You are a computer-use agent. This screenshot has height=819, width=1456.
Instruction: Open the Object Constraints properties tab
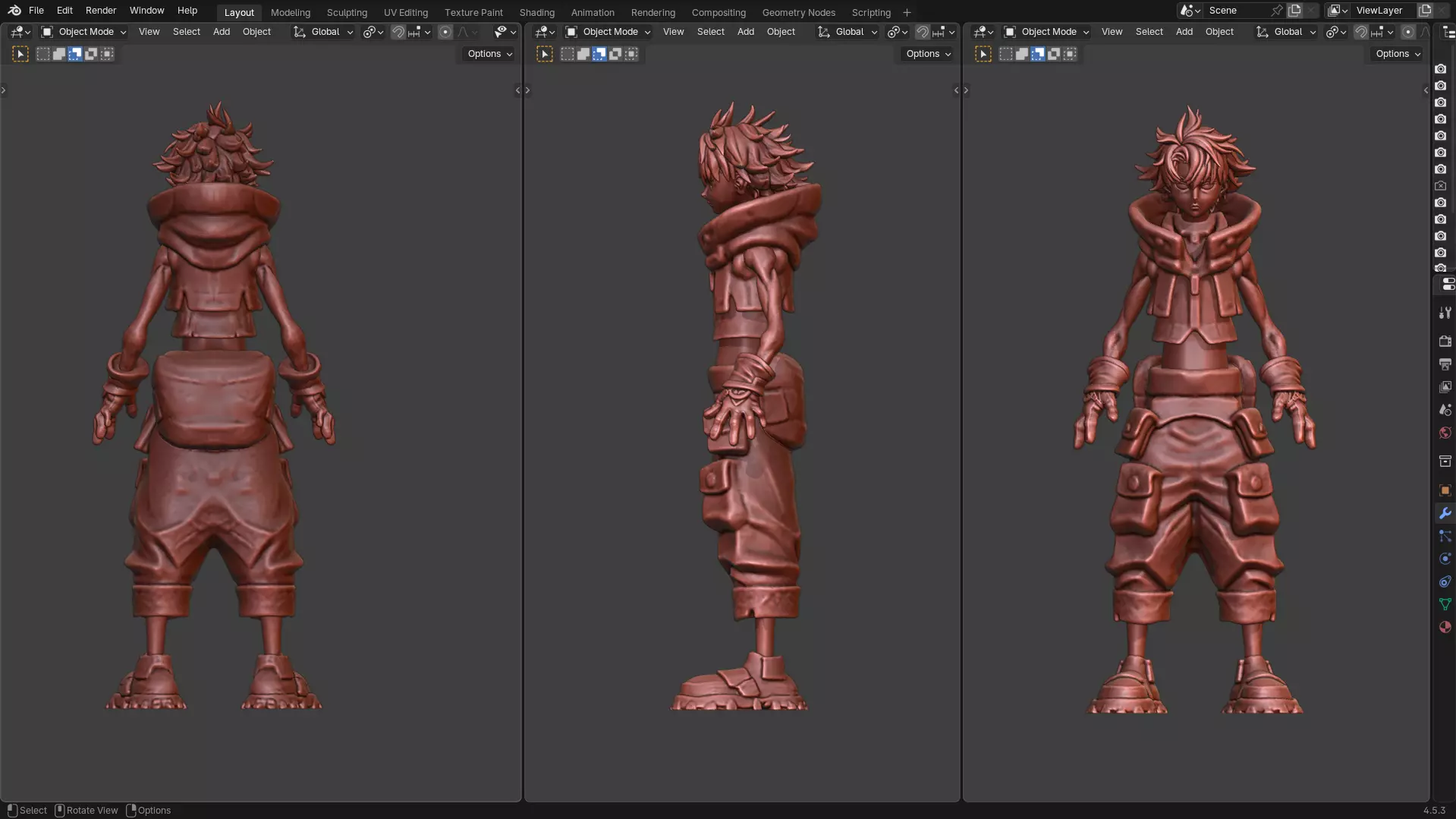(1445, 581)
